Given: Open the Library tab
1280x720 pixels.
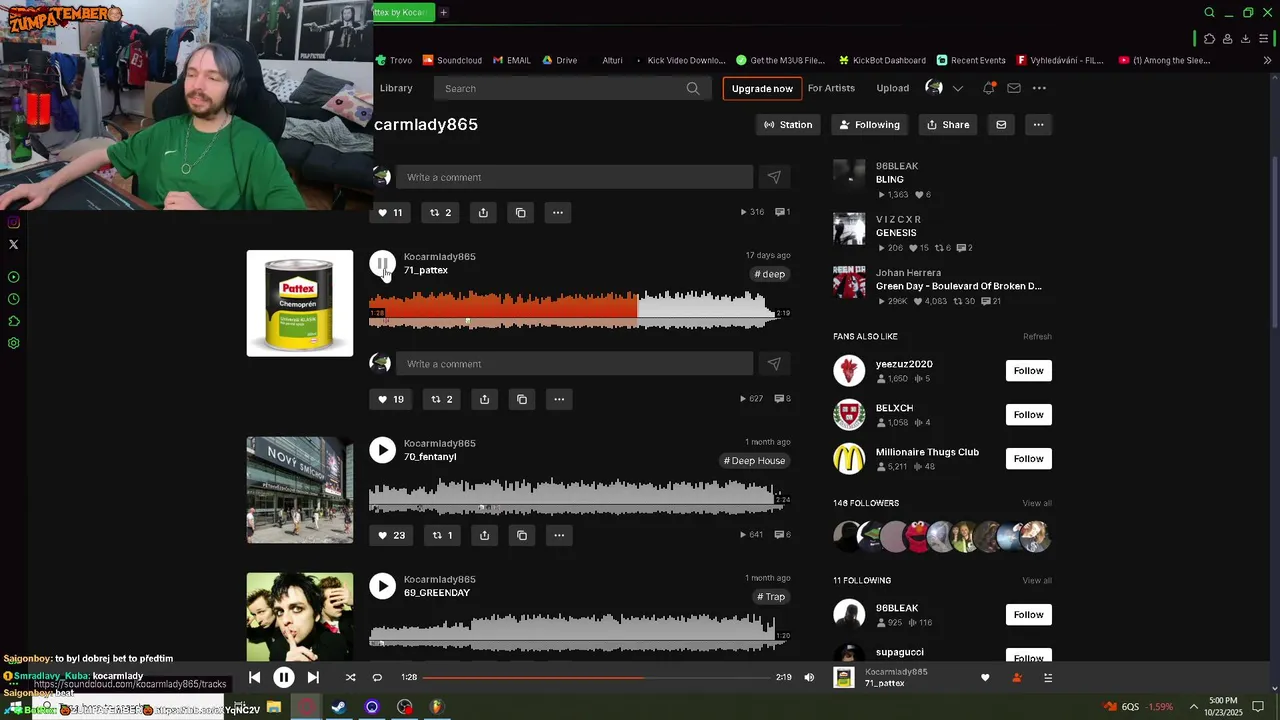Looking at the screenshot, I should coord(396,88).
